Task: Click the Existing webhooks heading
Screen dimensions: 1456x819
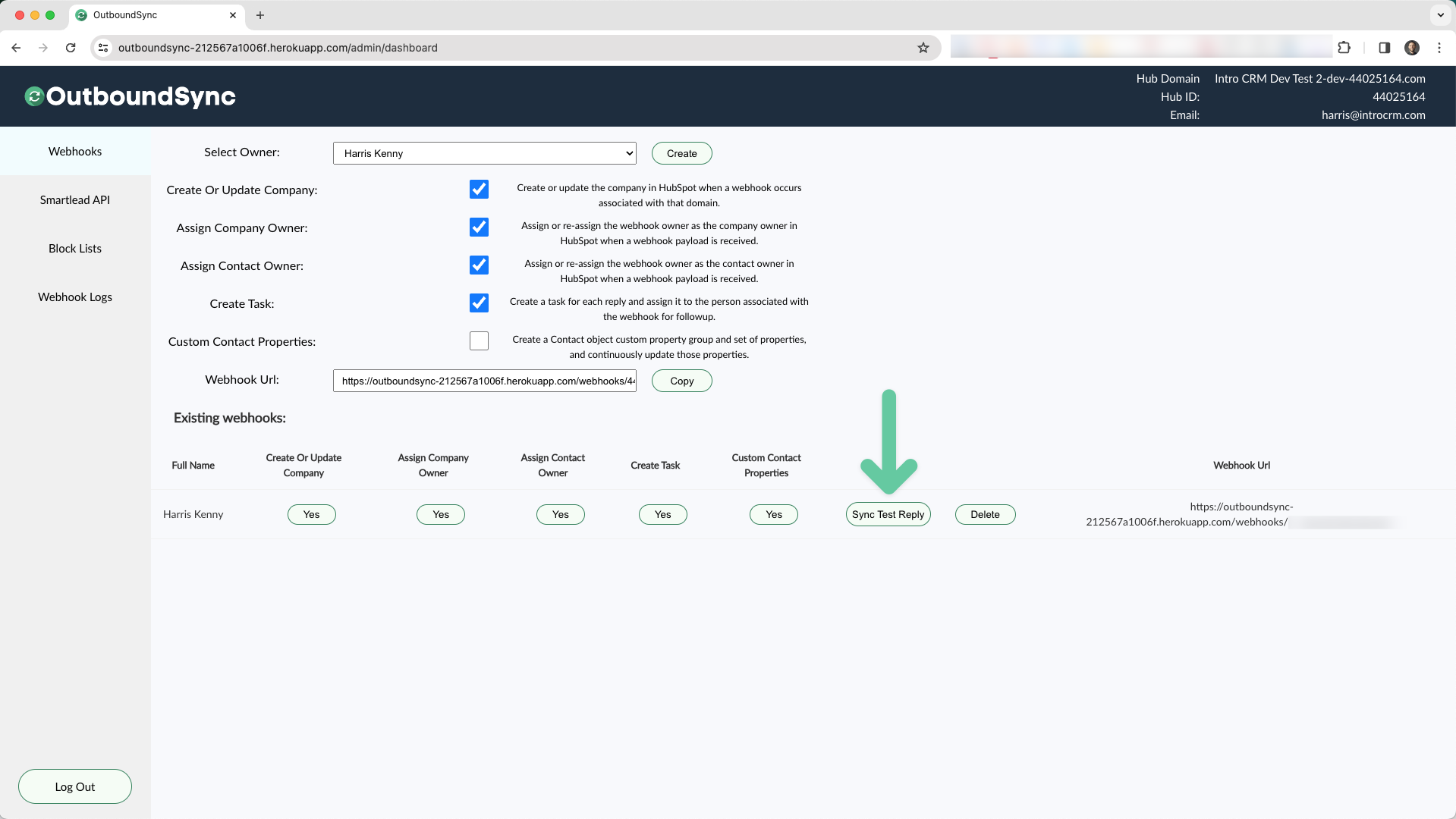Action: coord(230,418)
